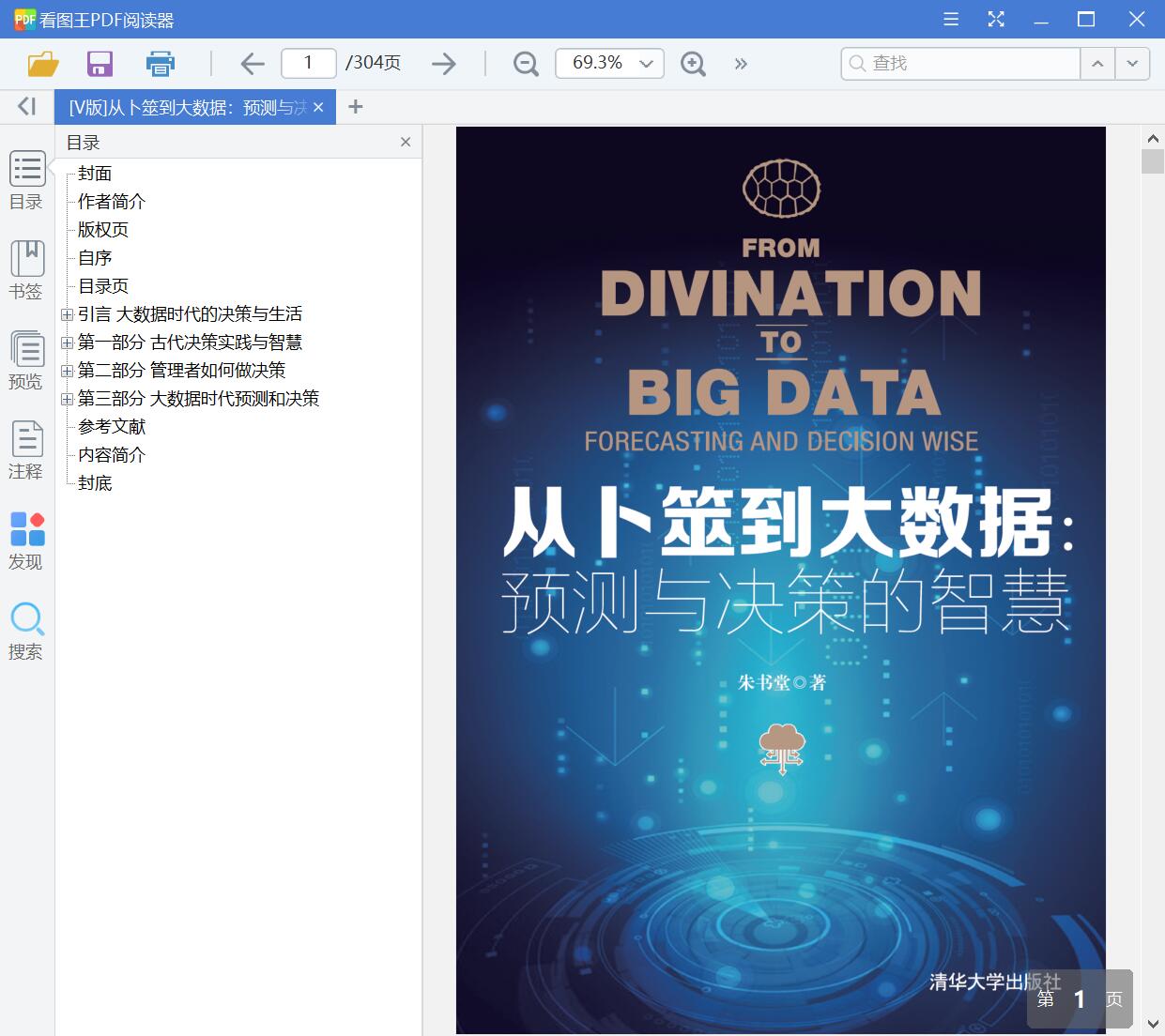Open a file with the folder icon
Viewport: 1165px width, 1036px height.
43,64
